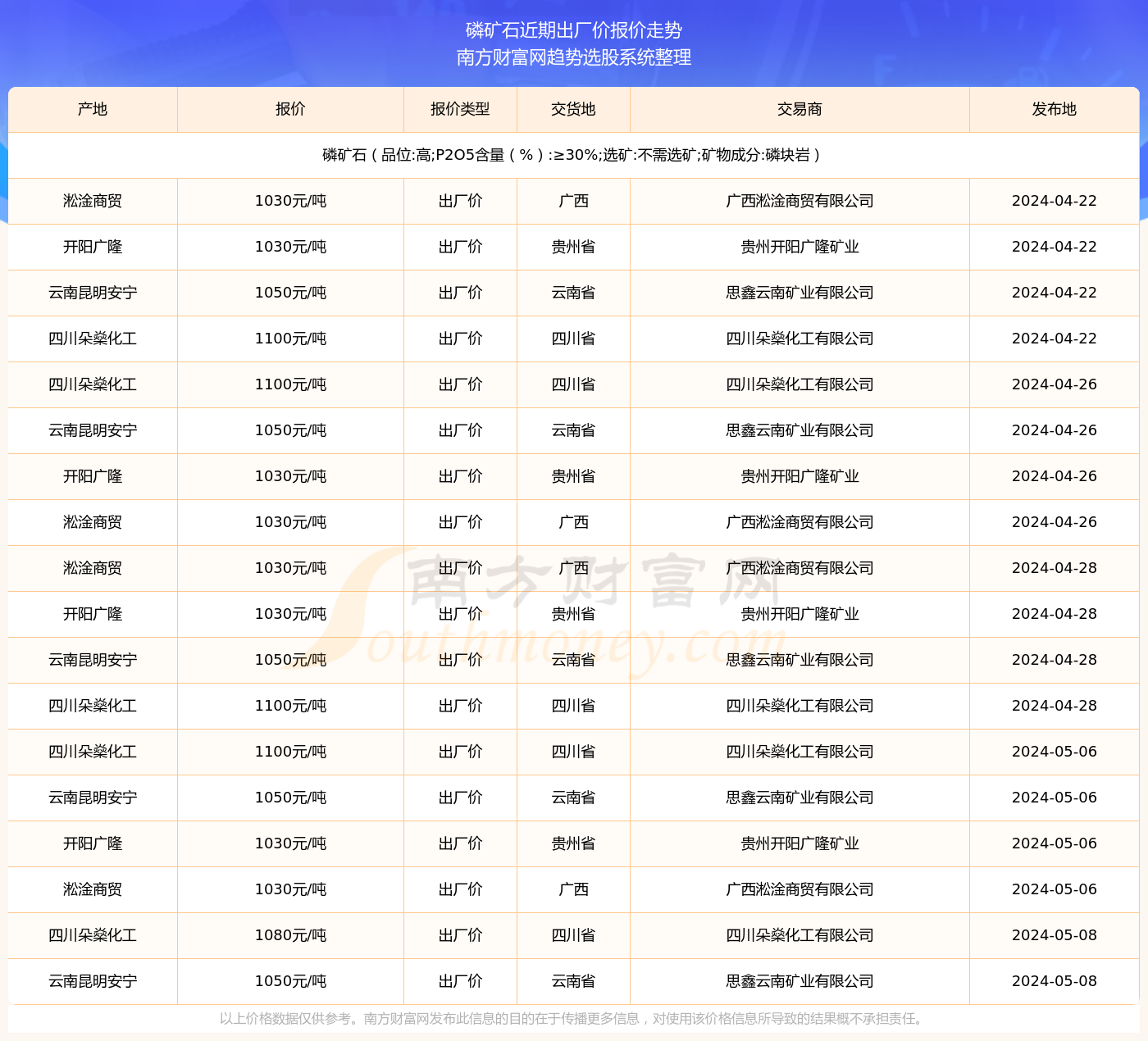Click 四川朵燊化工 origin in the 2024-04-22 row
This screenshot has width=1148, height=1041.
click(93, 339)
